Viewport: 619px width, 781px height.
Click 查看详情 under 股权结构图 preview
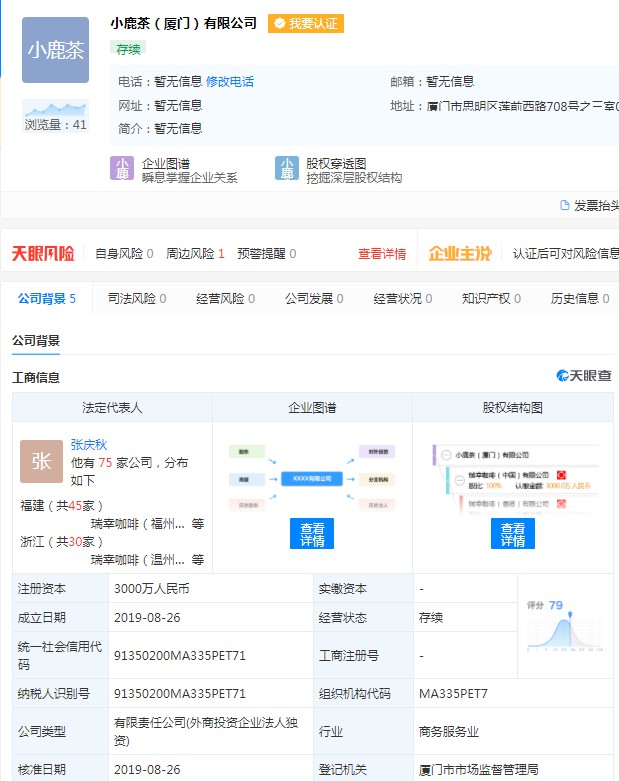pos(513,533)
